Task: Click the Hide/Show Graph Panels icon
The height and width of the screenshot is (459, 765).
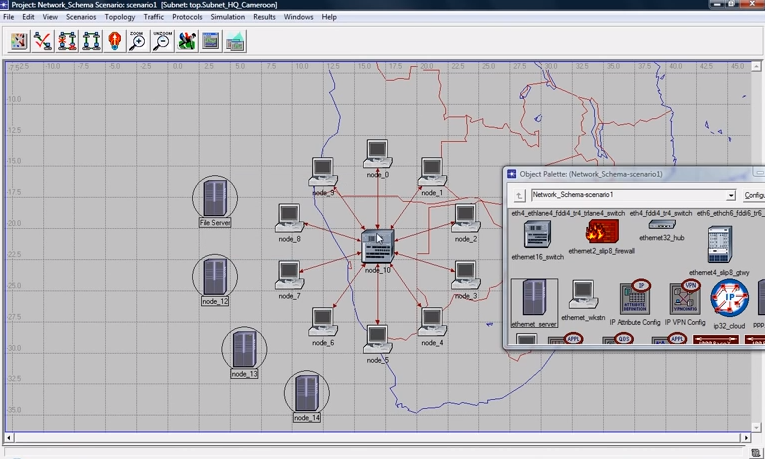Action: pyautogui.click(x=235, y=40)
